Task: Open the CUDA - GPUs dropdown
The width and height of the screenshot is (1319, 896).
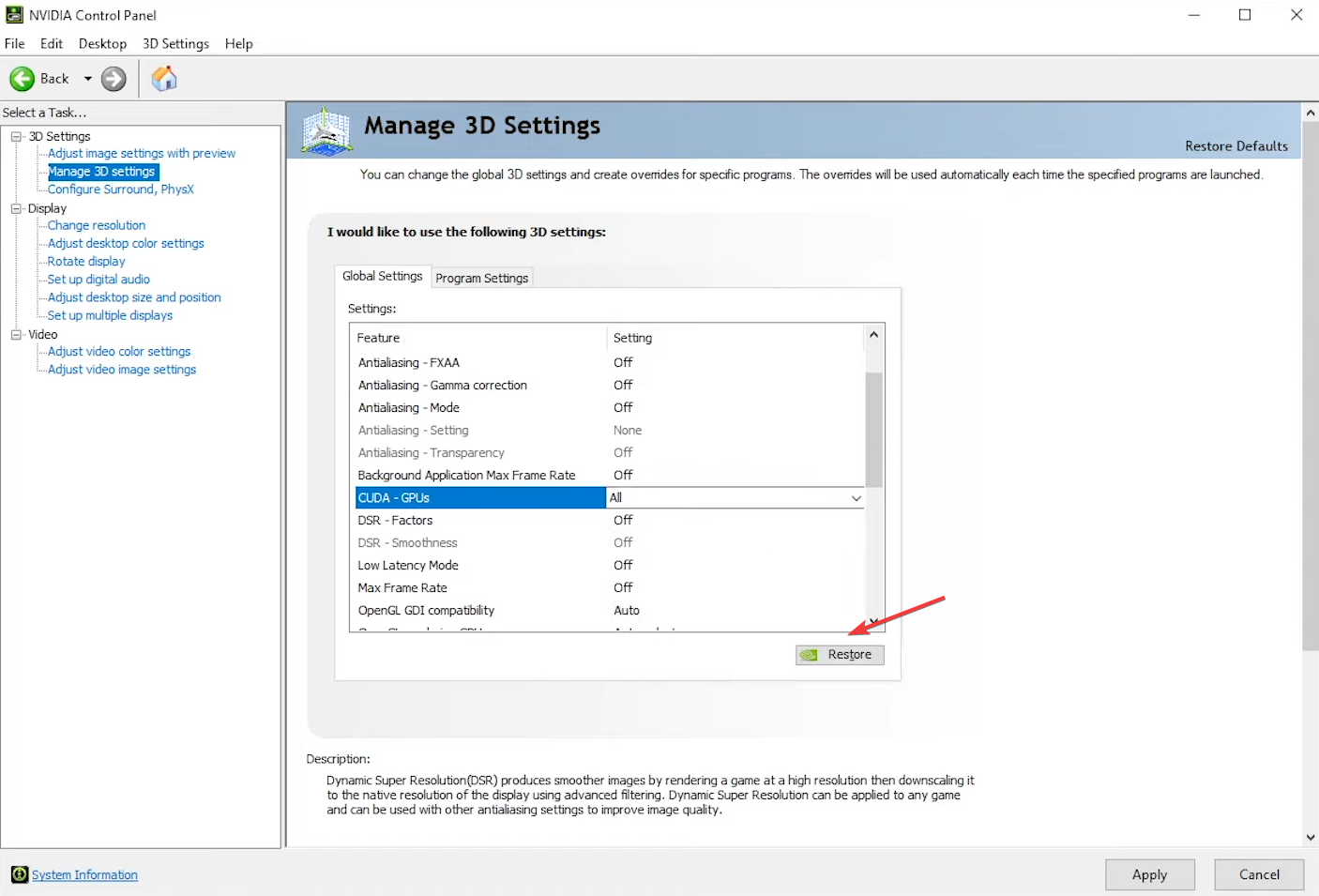Action: [x=856, y=498]
